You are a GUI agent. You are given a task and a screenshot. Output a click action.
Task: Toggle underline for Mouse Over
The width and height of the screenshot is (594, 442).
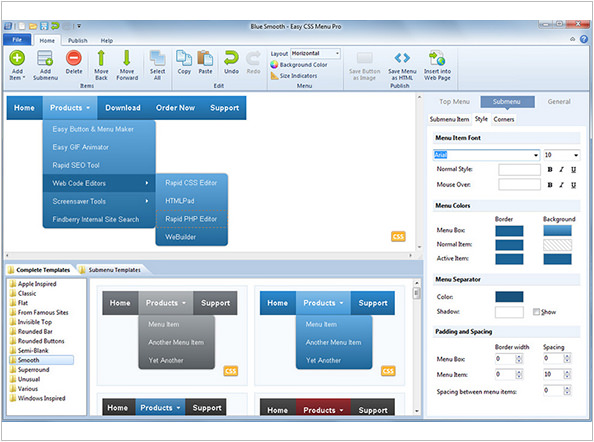pos(573,185)
